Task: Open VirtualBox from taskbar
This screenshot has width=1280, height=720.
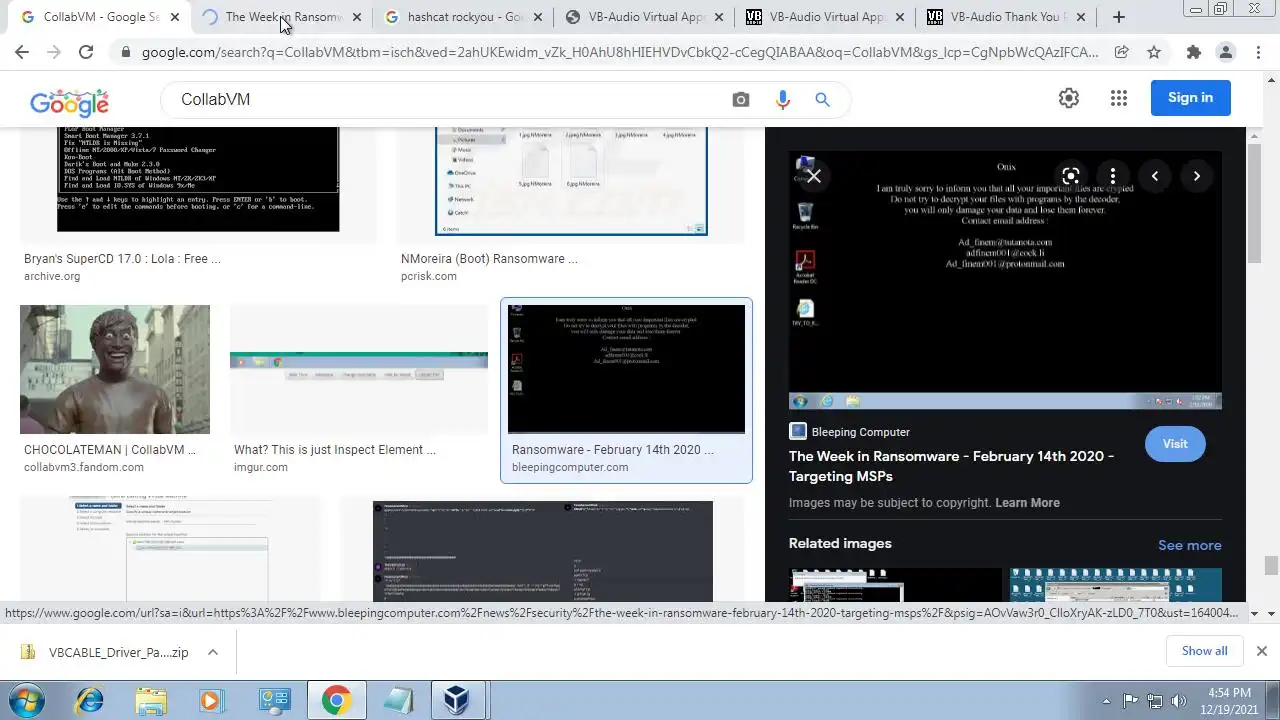Action: pos(457,700)
